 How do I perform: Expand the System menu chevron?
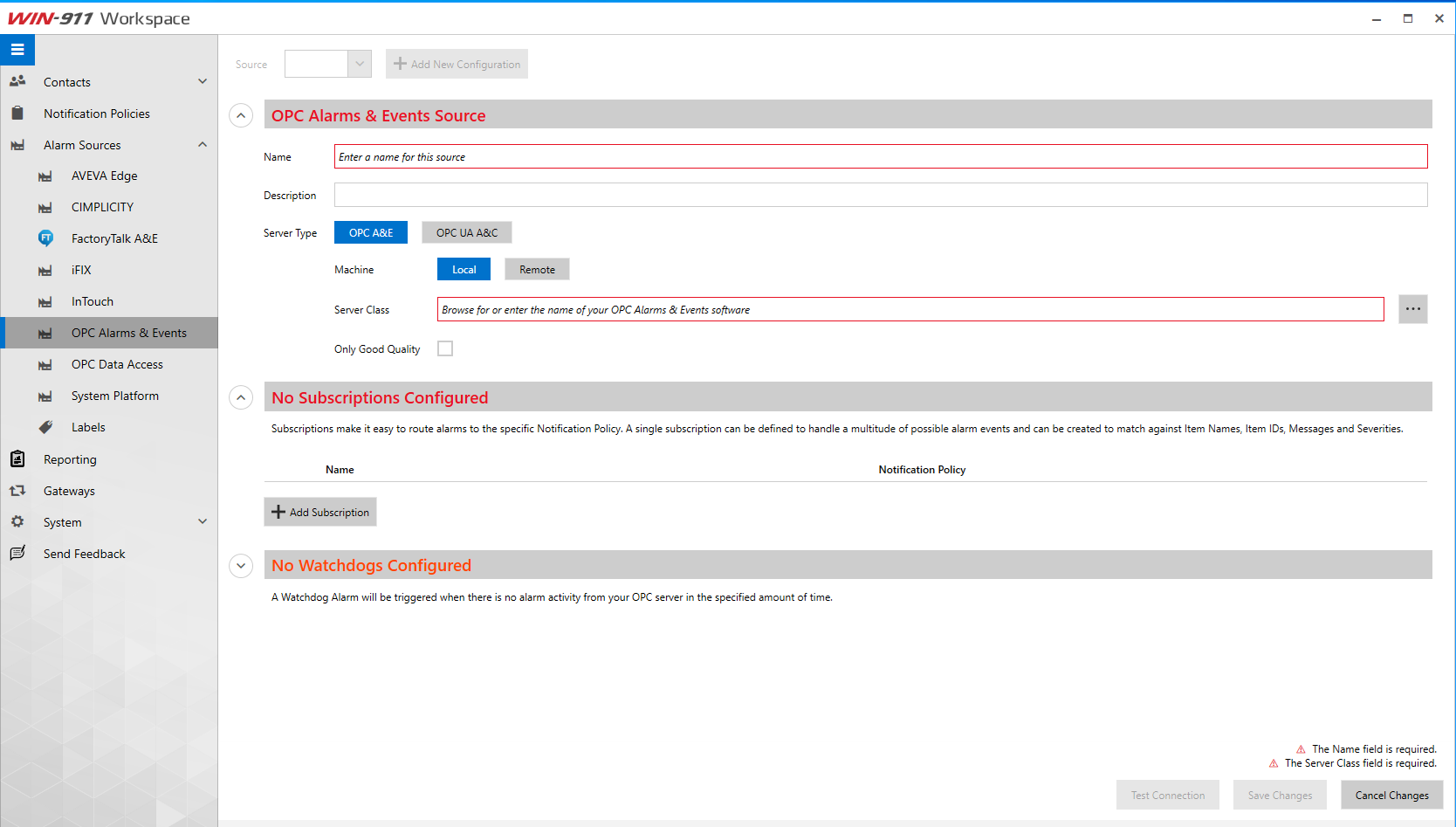[203, 521]
